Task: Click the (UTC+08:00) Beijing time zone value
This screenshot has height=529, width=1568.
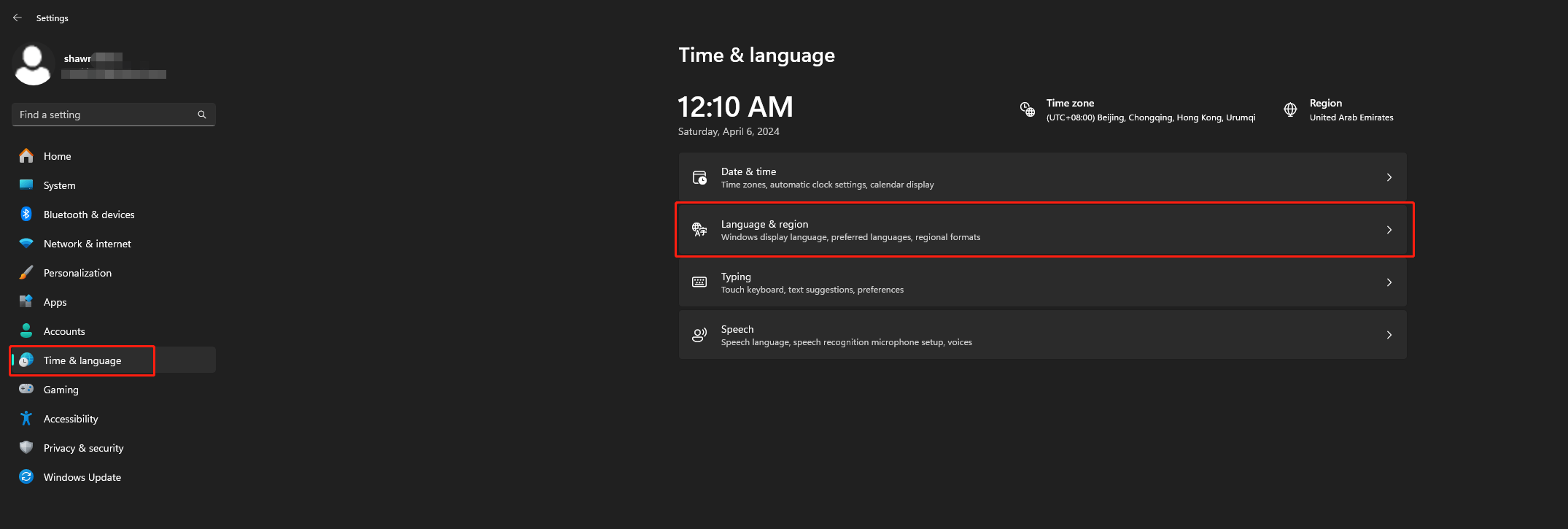Action: [x=1151, y=117]
